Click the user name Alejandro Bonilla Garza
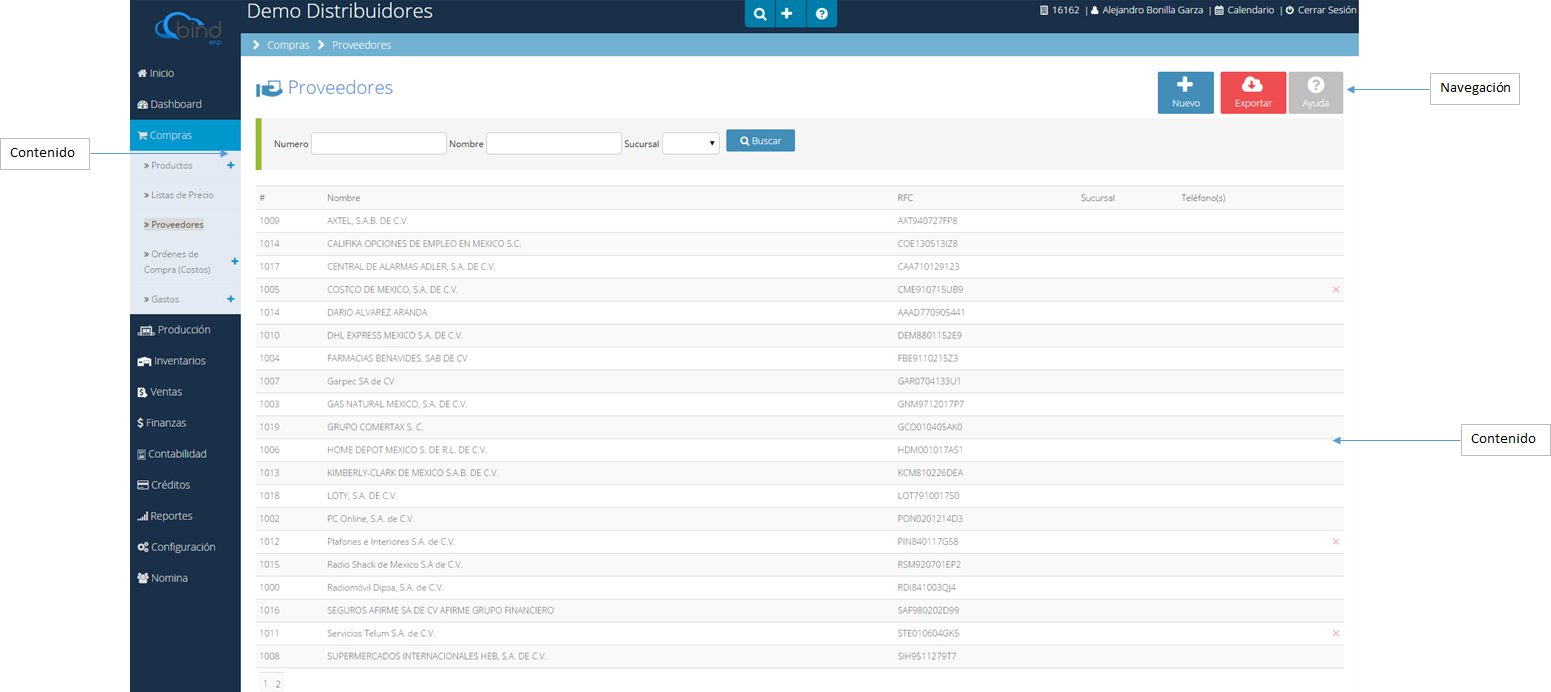Viewport: 1551px width, 692px height. 1148,10
